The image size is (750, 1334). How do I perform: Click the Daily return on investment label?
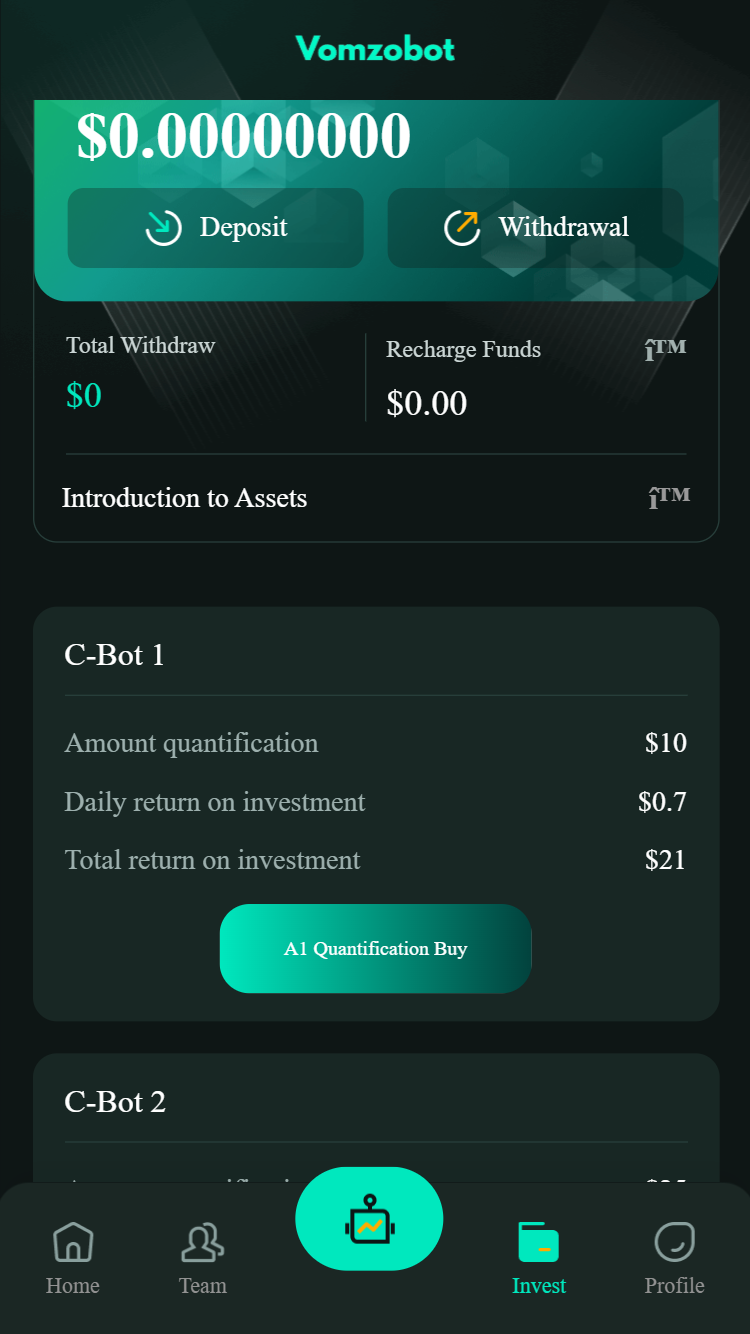pos(215,802)
